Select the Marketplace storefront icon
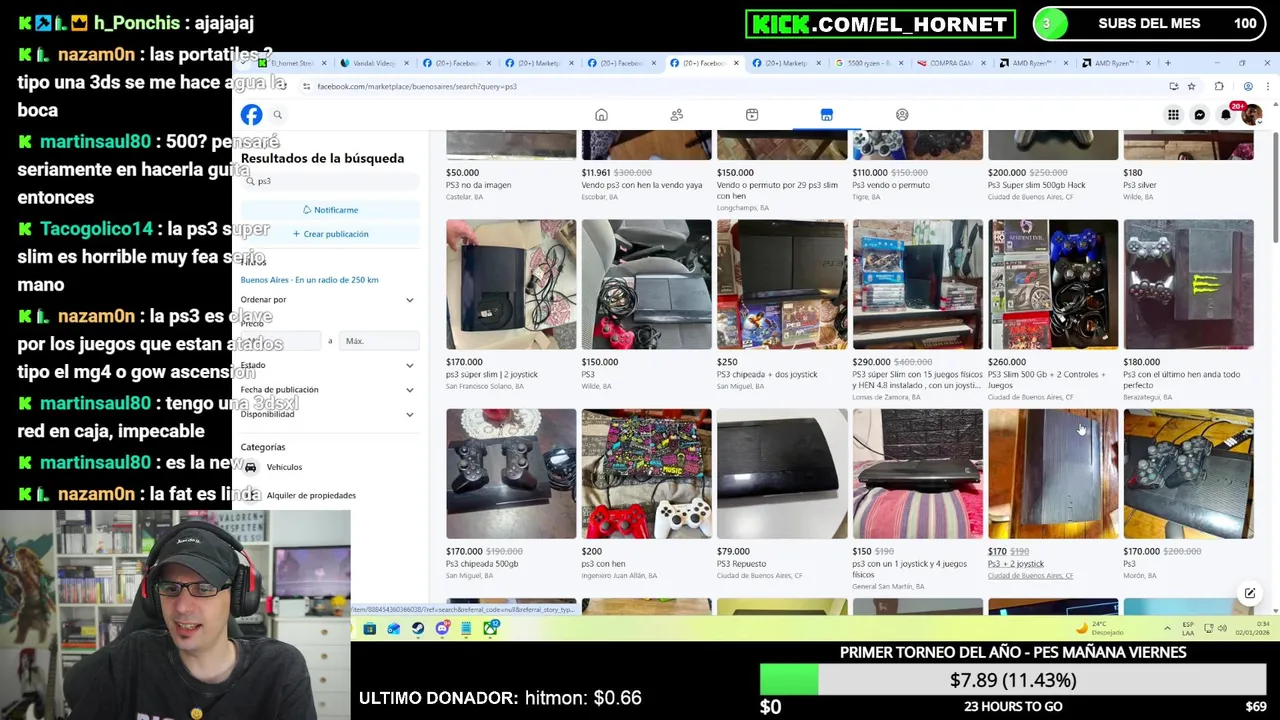The width and height of the screenshot is (1280, 720). tap(827, 115)
